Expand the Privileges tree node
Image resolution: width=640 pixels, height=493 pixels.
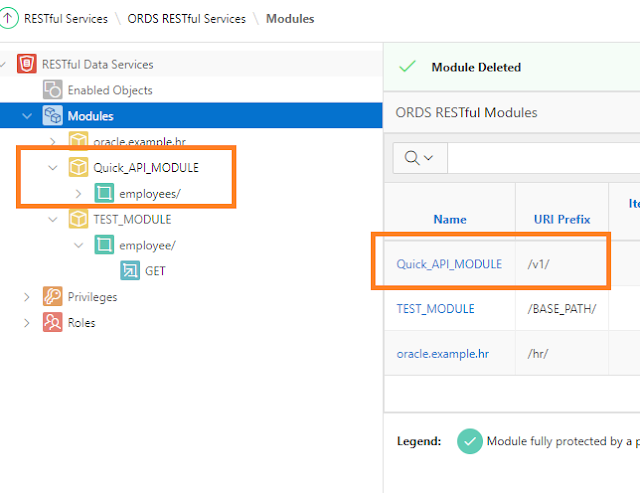tap(28, 297)
